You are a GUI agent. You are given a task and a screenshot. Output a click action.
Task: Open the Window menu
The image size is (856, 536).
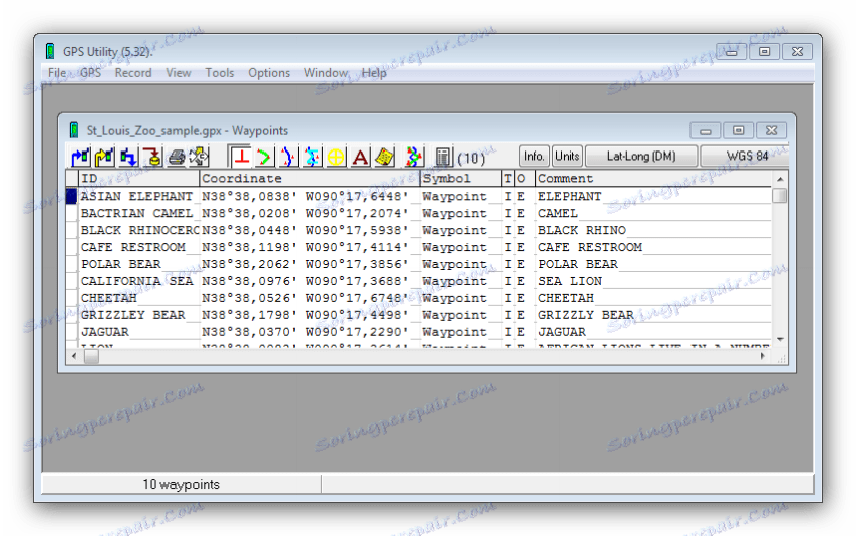(x=325, y=73)
